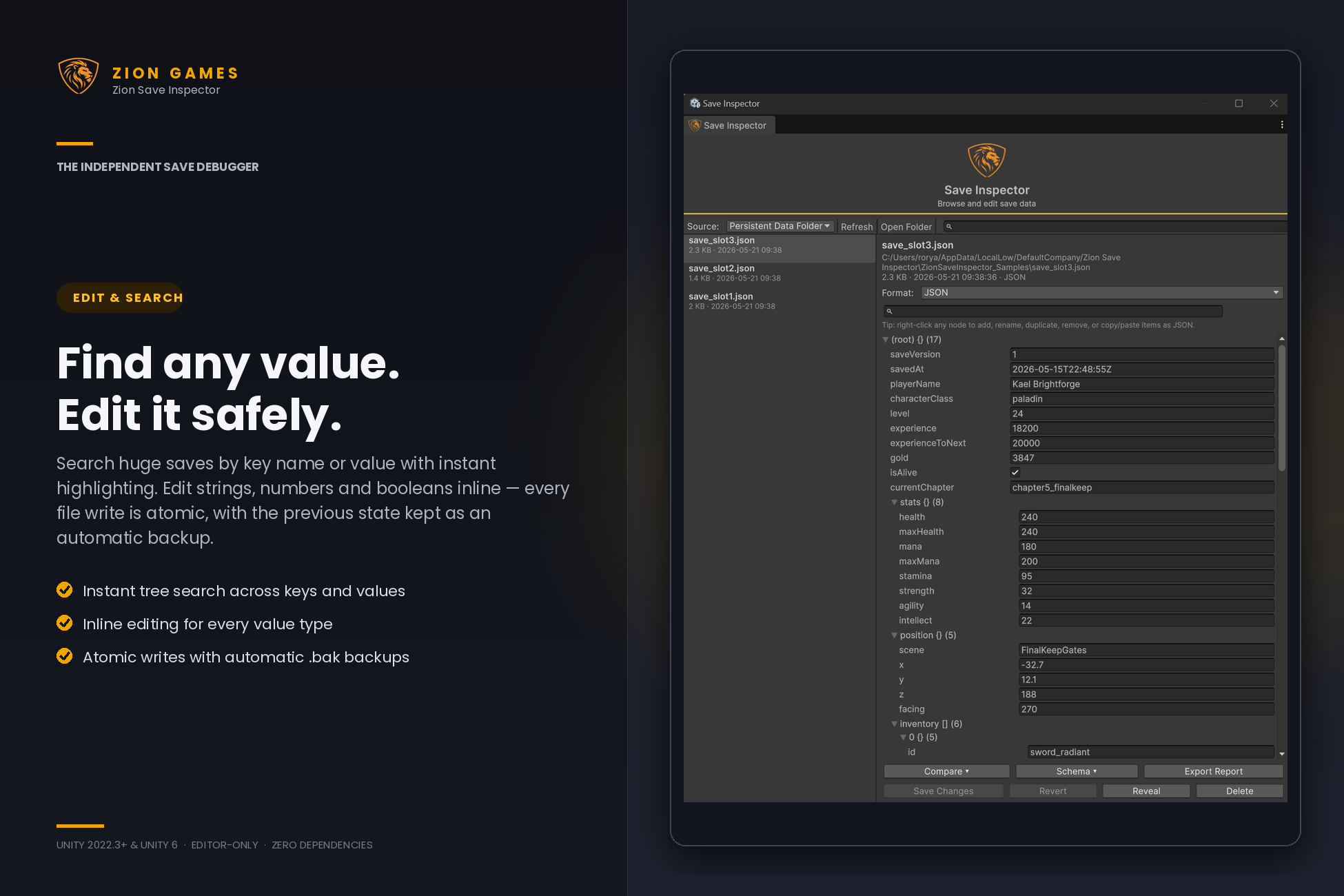This screenshot has width=1344, height=896.
Task: Click the Zion Games lion logo
Action: pyautogui.click(x=79, y=76)
